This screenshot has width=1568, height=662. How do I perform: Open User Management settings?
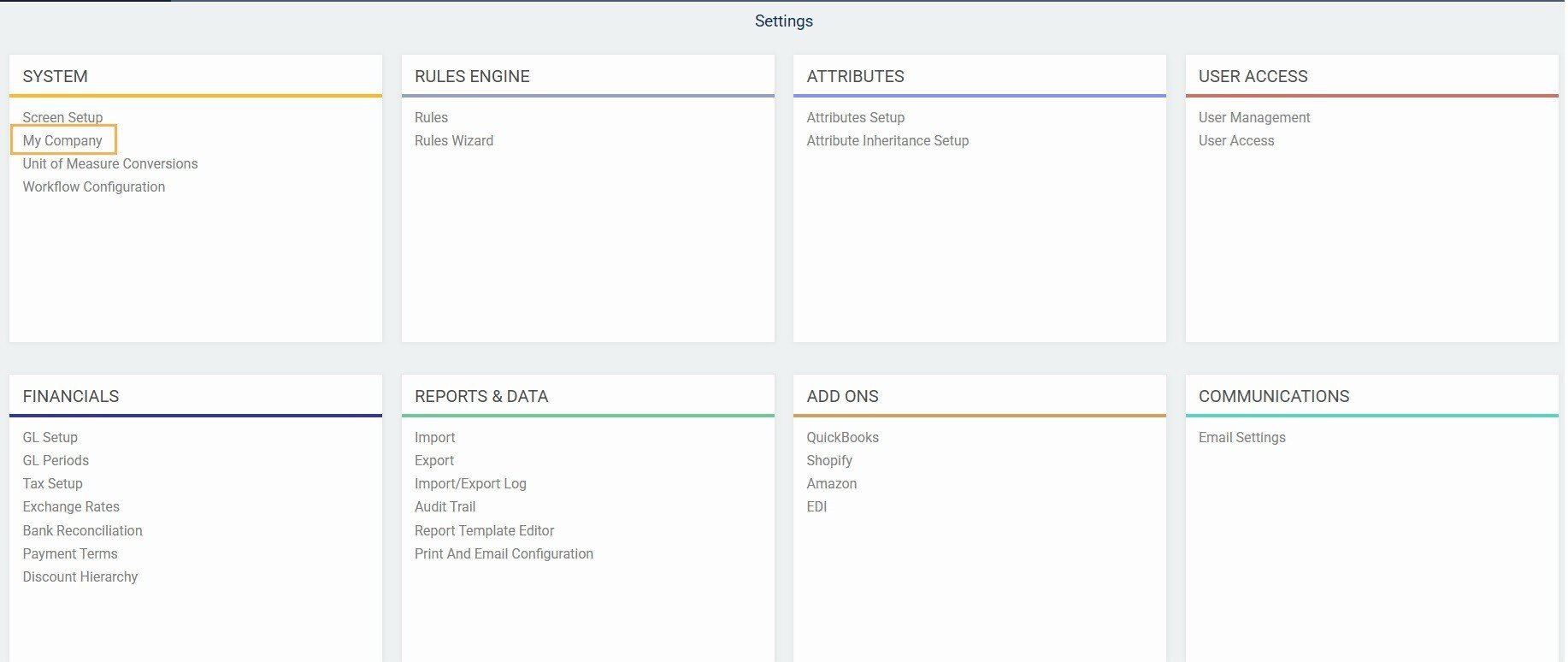point(1253,117)
